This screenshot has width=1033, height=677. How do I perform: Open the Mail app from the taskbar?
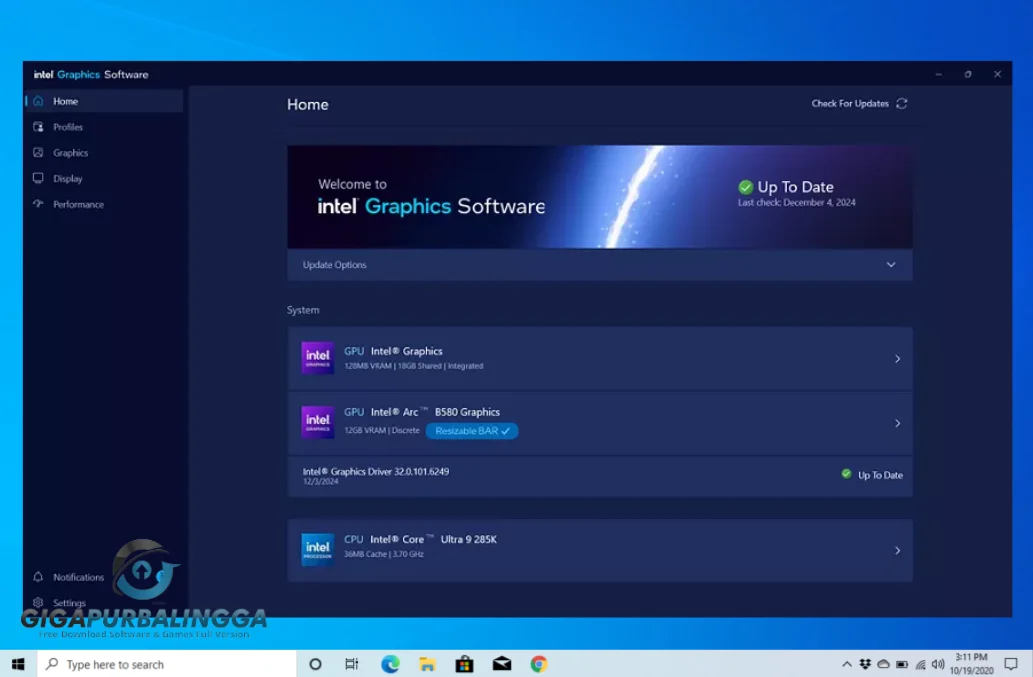coord(501,664)
